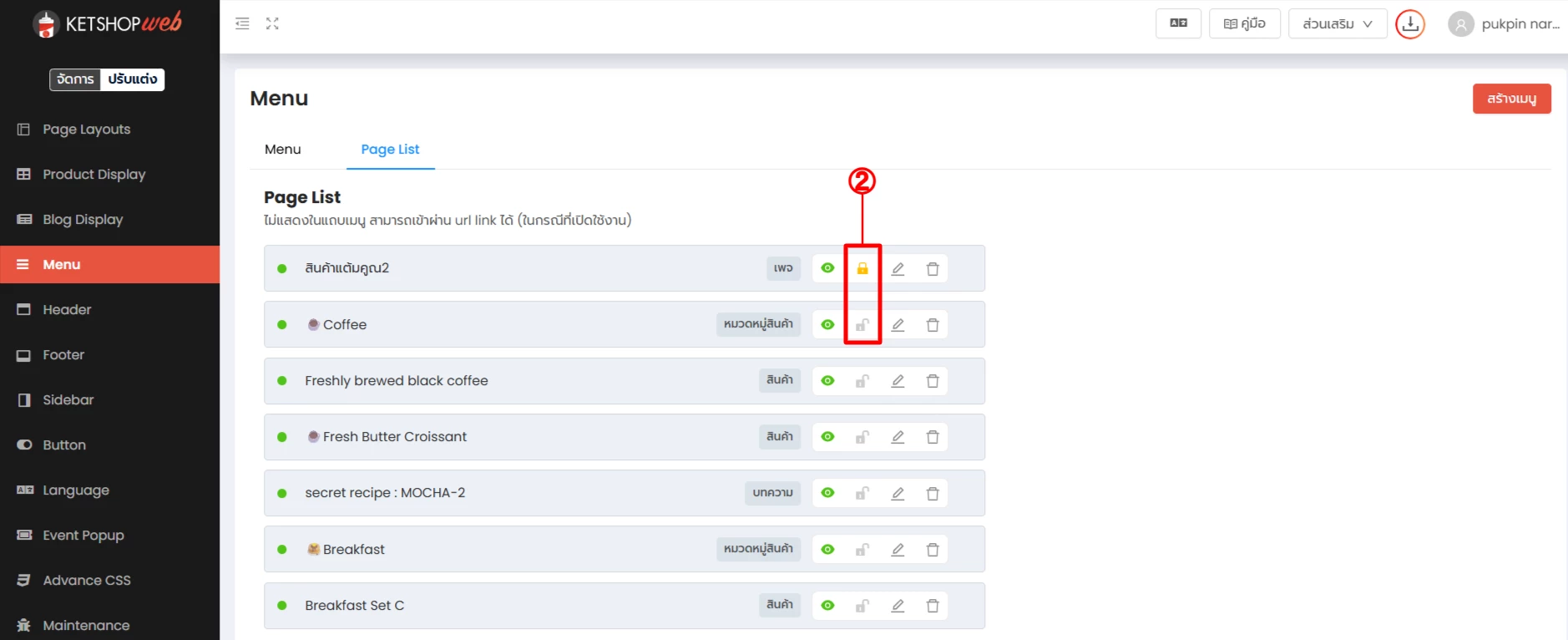Click the Fresh Butter Croissant row name
Viewport: 1568px width, 640px height.
[x=395, y=436]
